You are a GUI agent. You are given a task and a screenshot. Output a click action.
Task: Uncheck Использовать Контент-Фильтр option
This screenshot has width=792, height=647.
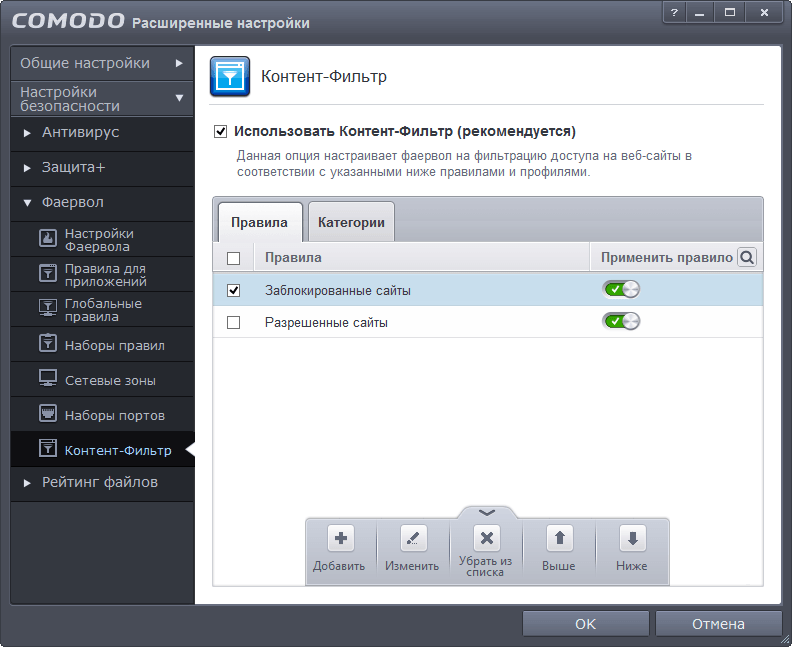(x=220, y=132)
